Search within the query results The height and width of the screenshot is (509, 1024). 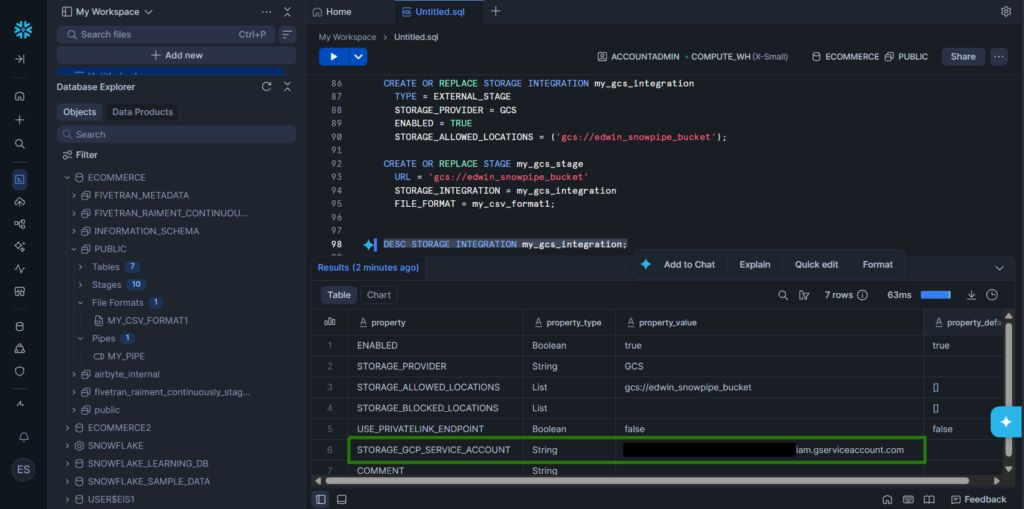point(782,295)
